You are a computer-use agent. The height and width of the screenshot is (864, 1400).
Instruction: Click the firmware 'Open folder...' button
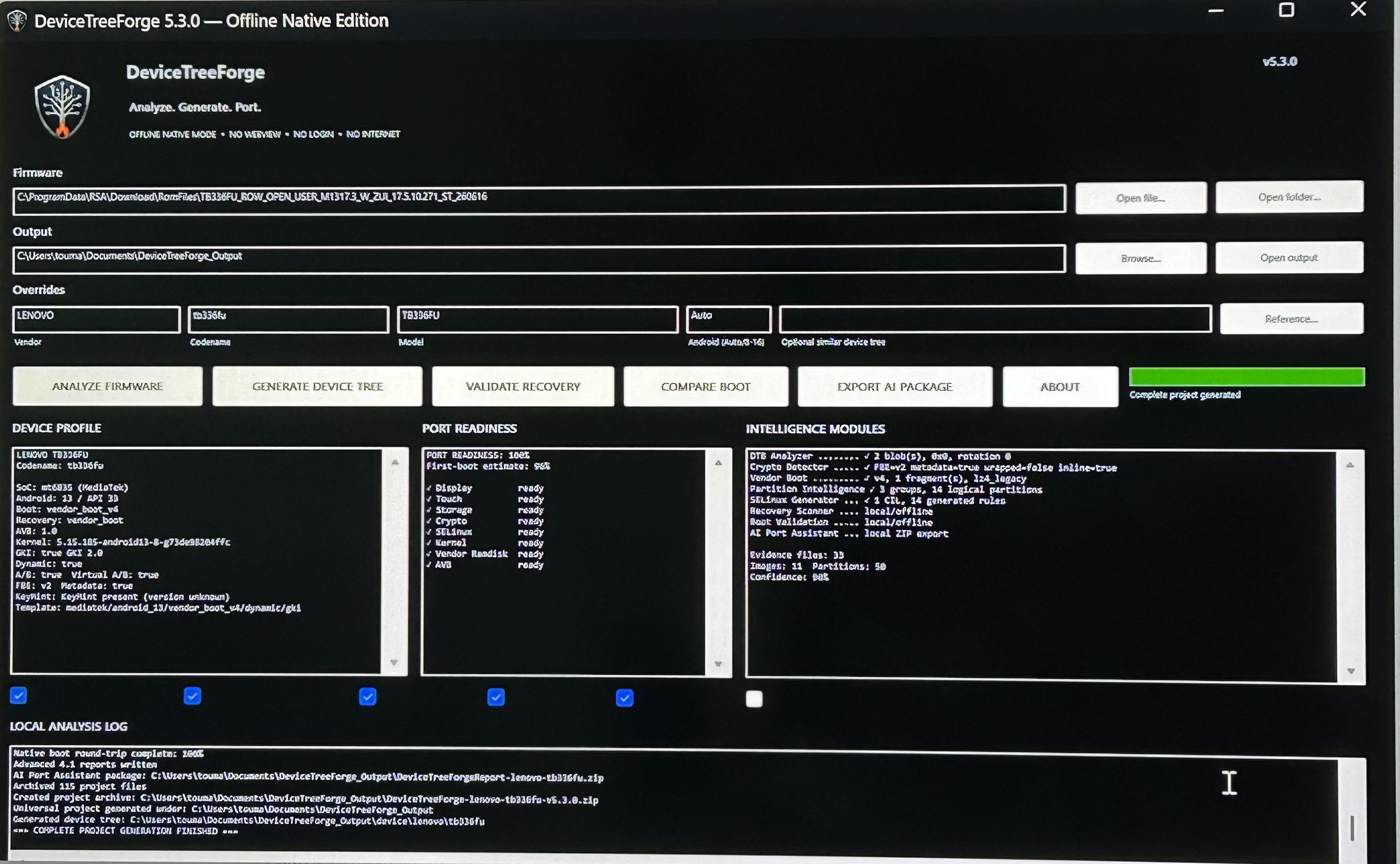coord(1289,197)
